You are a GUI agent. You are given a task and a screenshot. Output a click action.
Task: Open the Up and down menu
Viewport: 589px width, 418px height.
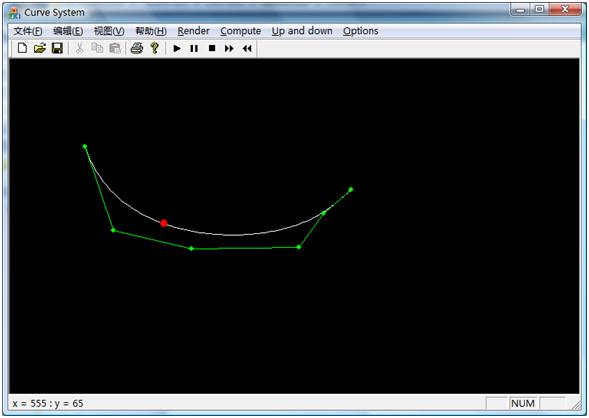click(302, 31)
